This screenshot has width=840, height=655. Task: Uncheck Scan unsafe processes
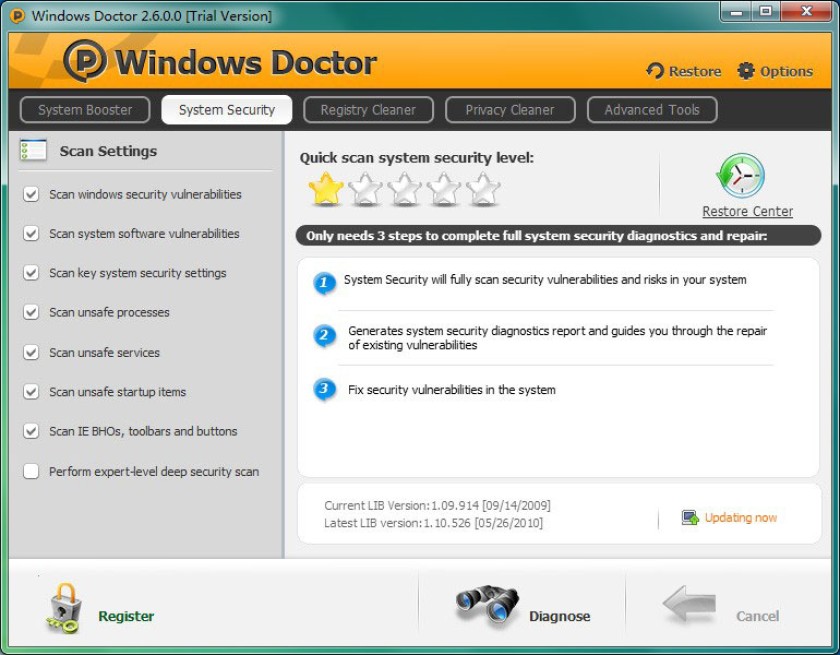click(x=31, y=312)
